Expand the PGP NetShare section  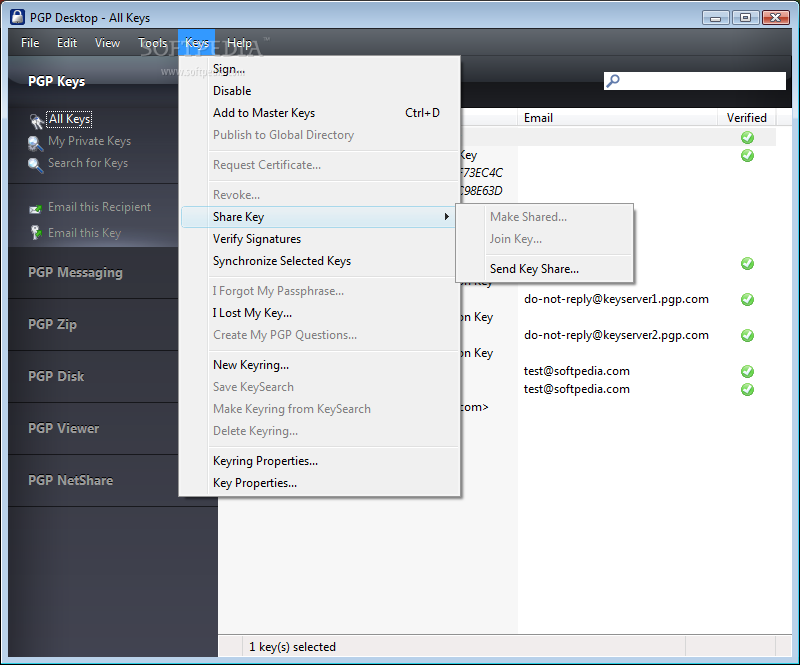coord(93,481)
